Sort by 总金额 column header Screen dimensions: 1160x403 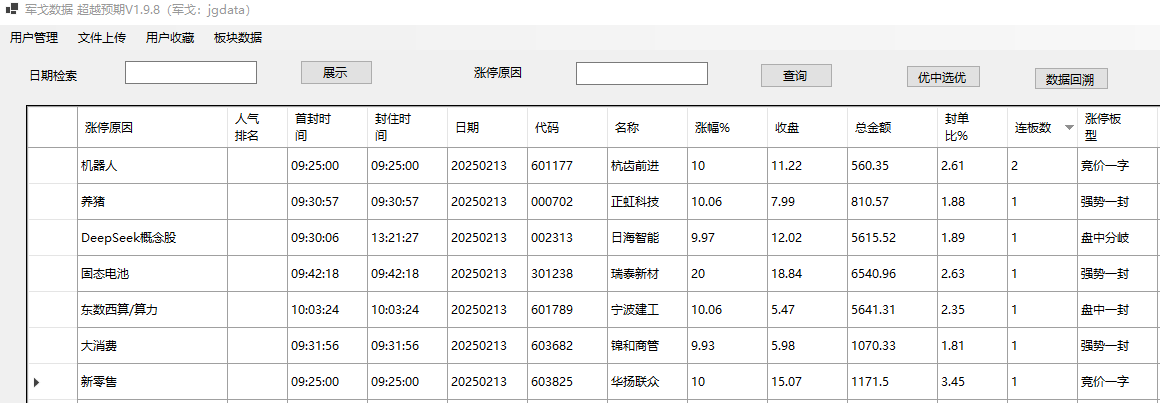(891, 127)
